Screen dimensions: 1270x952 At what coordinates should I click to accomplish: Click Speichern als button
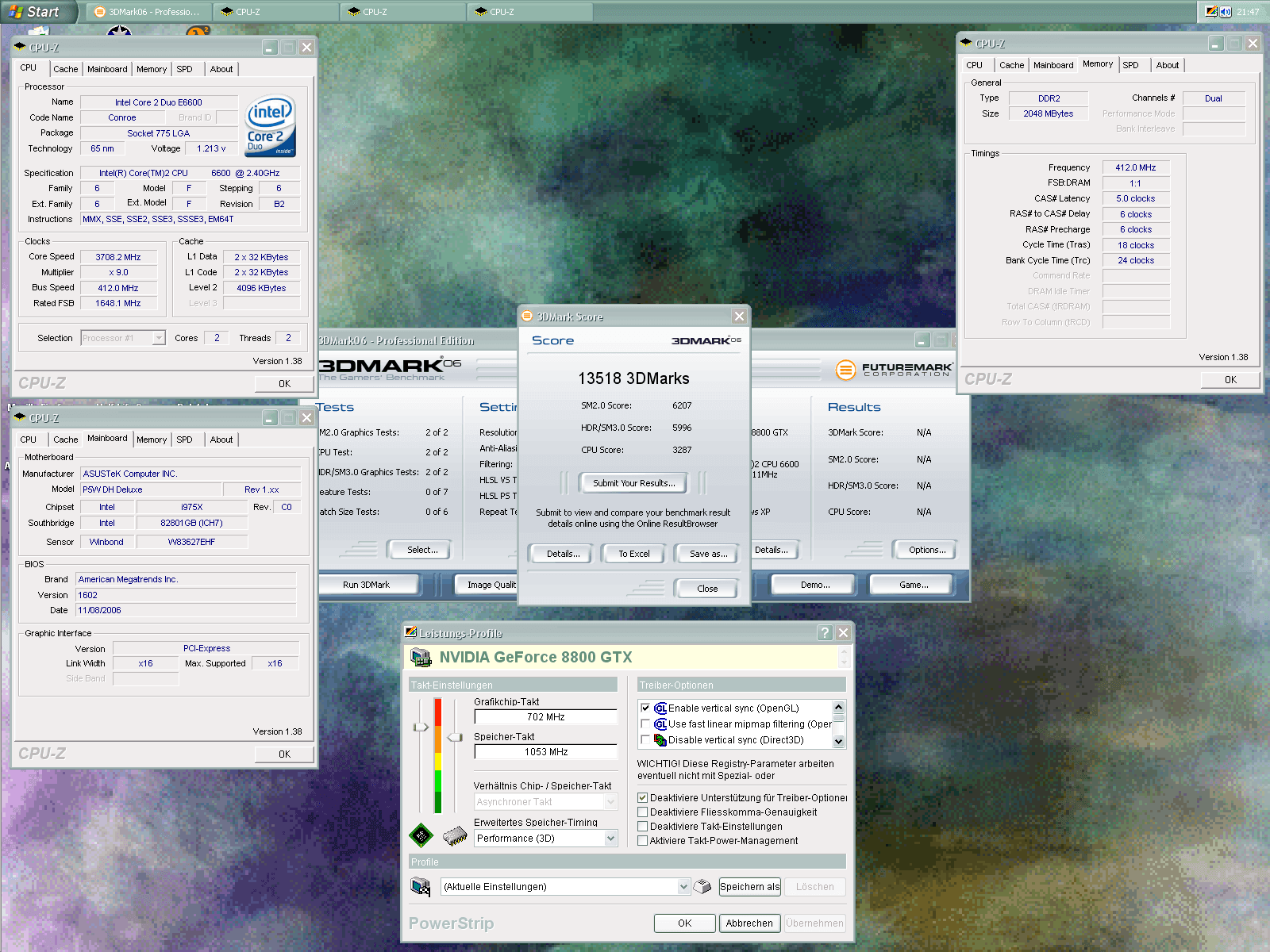point(750,887)
